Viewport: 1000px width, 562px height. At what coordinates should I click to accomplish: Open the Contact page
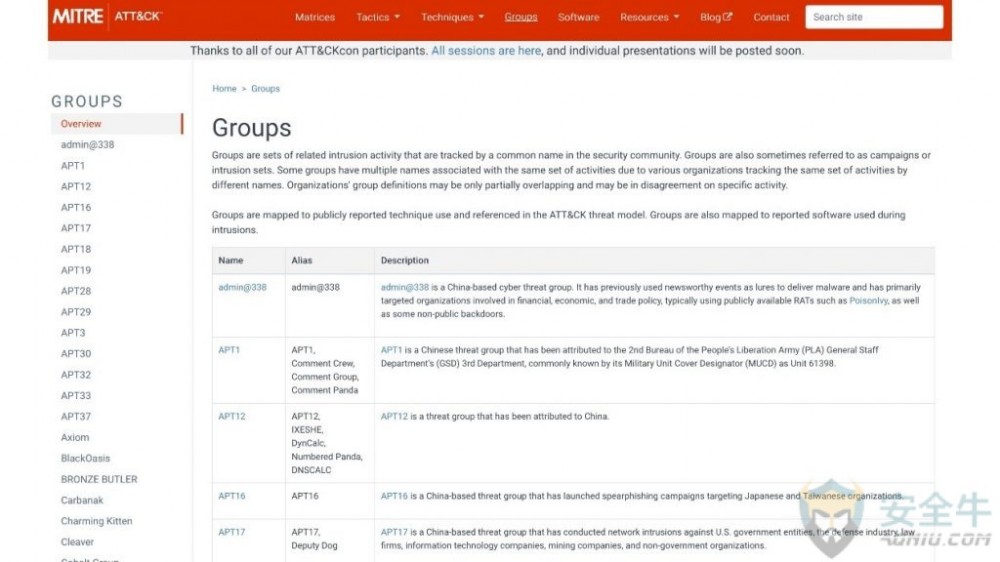coord(771,17)
